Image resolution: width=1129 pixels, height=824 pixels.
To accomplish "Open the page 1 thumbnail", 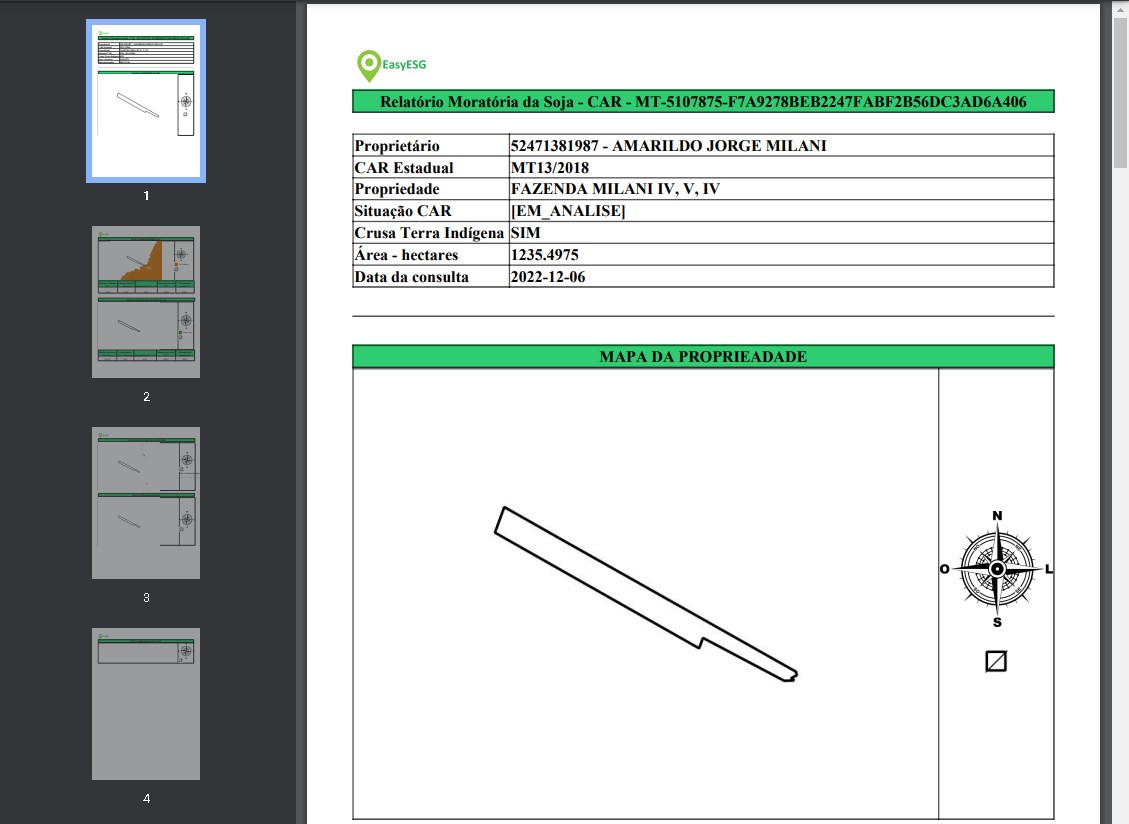I will point(146,100).
